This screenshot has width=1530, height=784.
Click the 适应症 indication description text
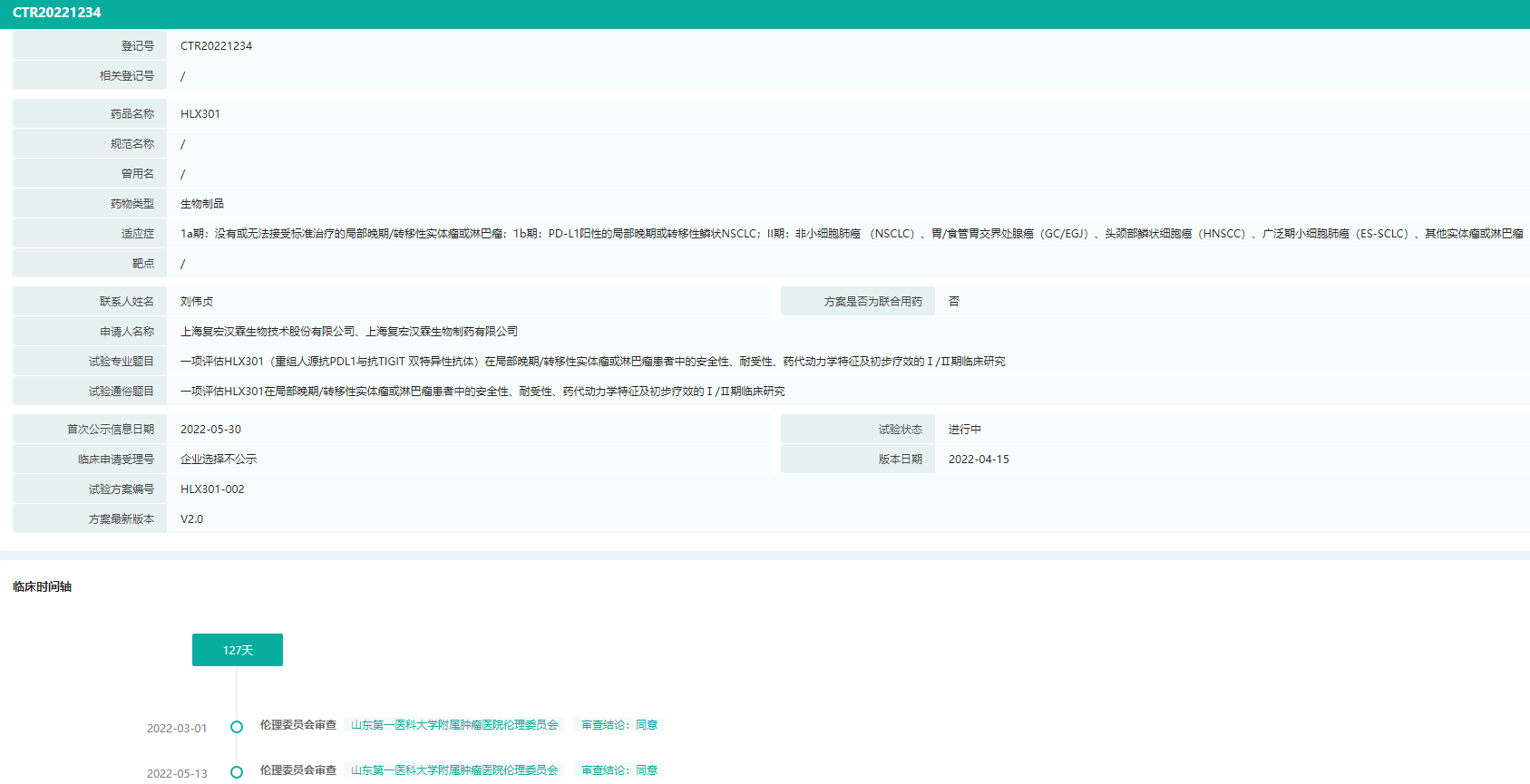851,234
